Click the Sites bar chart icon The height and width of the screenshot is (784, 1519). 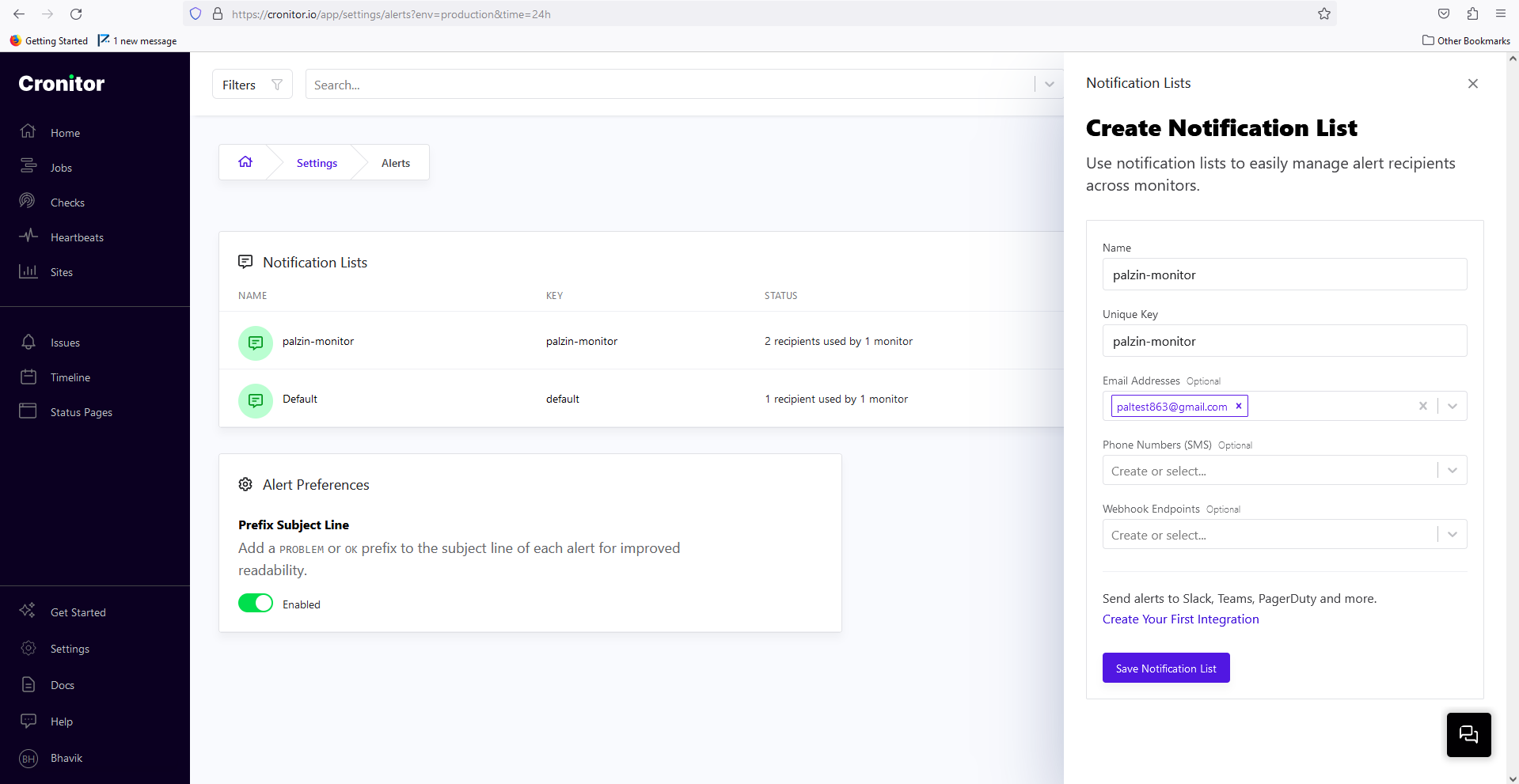(28, 271)
